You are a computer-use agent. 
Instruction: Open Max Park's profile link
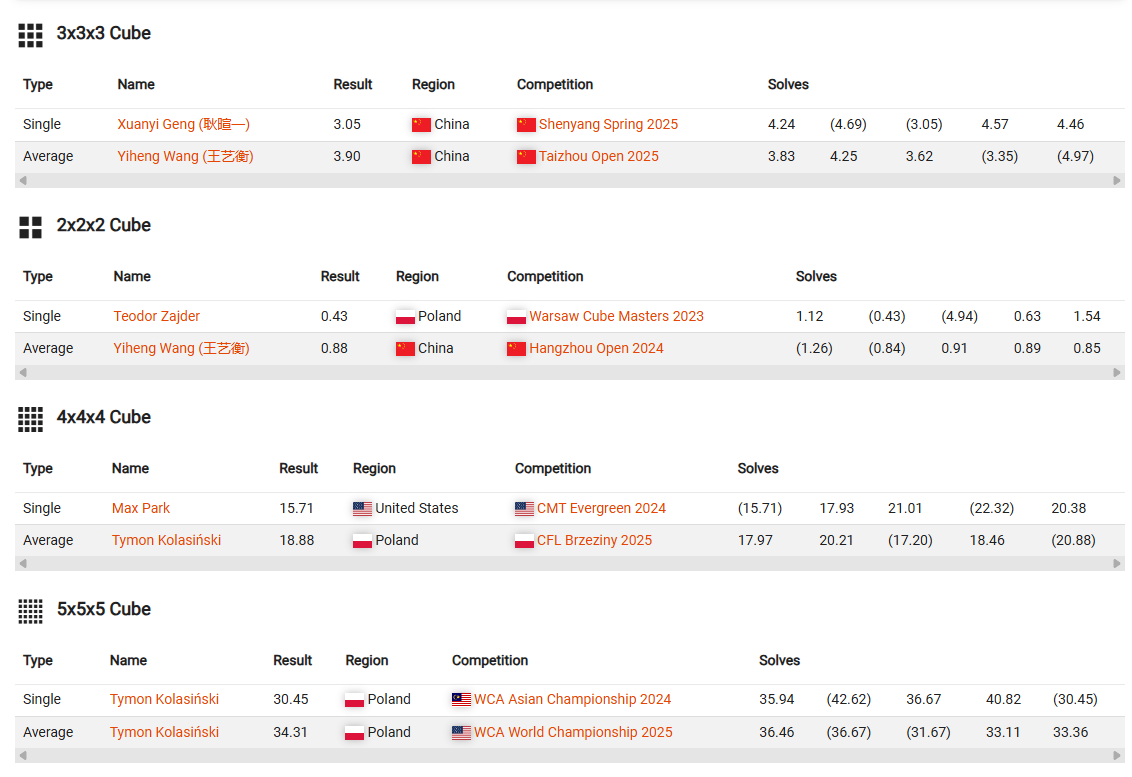tap(141, 508)
